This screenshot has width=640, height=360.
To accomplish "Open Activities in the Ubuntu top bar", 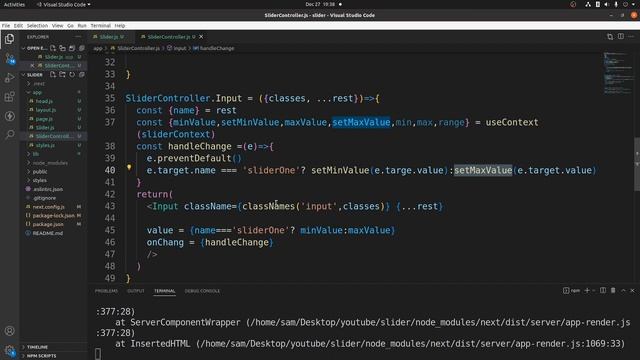I will click(14, 4).
